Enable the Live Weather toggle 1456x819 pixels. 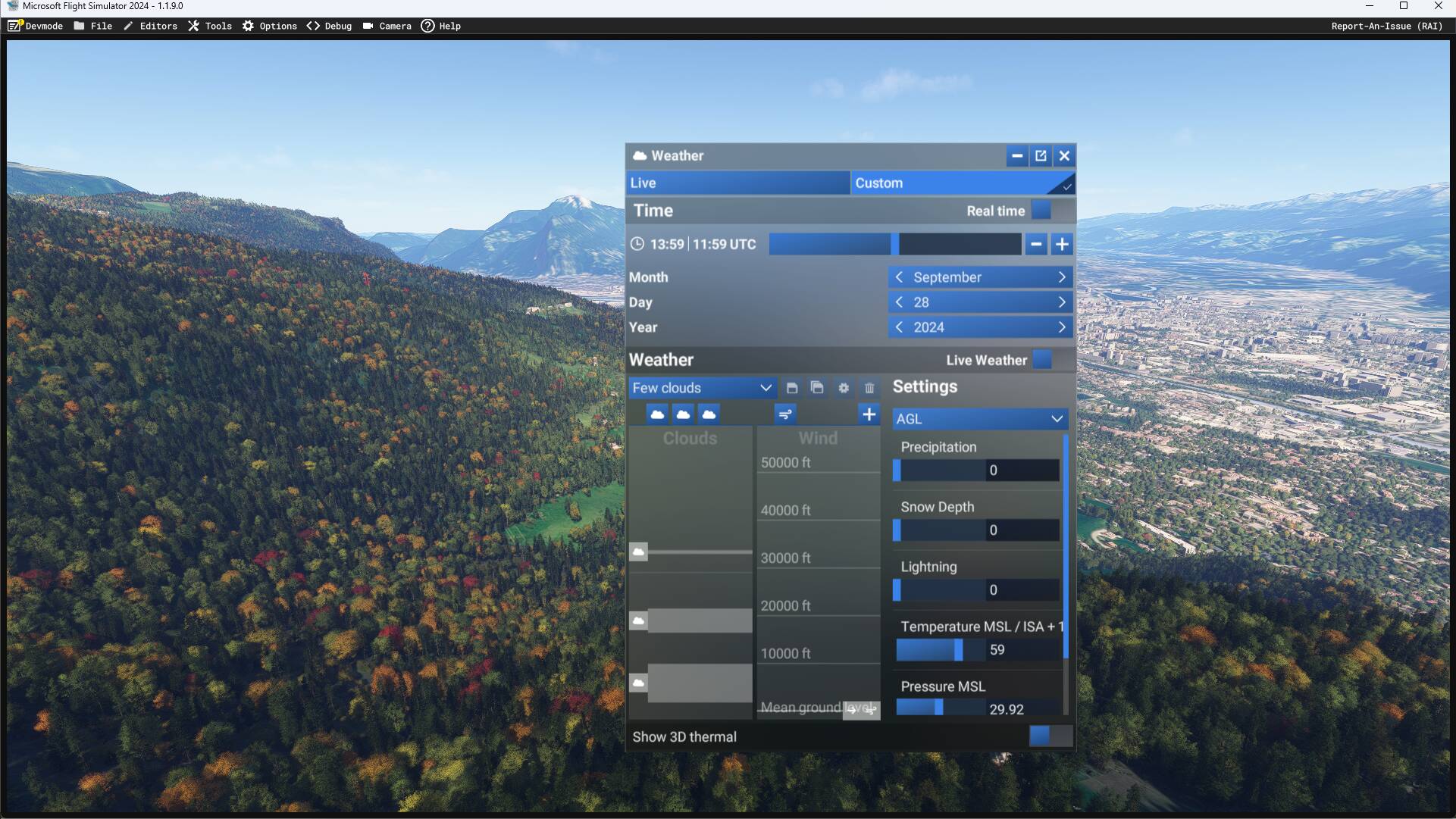pyautogui.click(x=1051, y=360)
